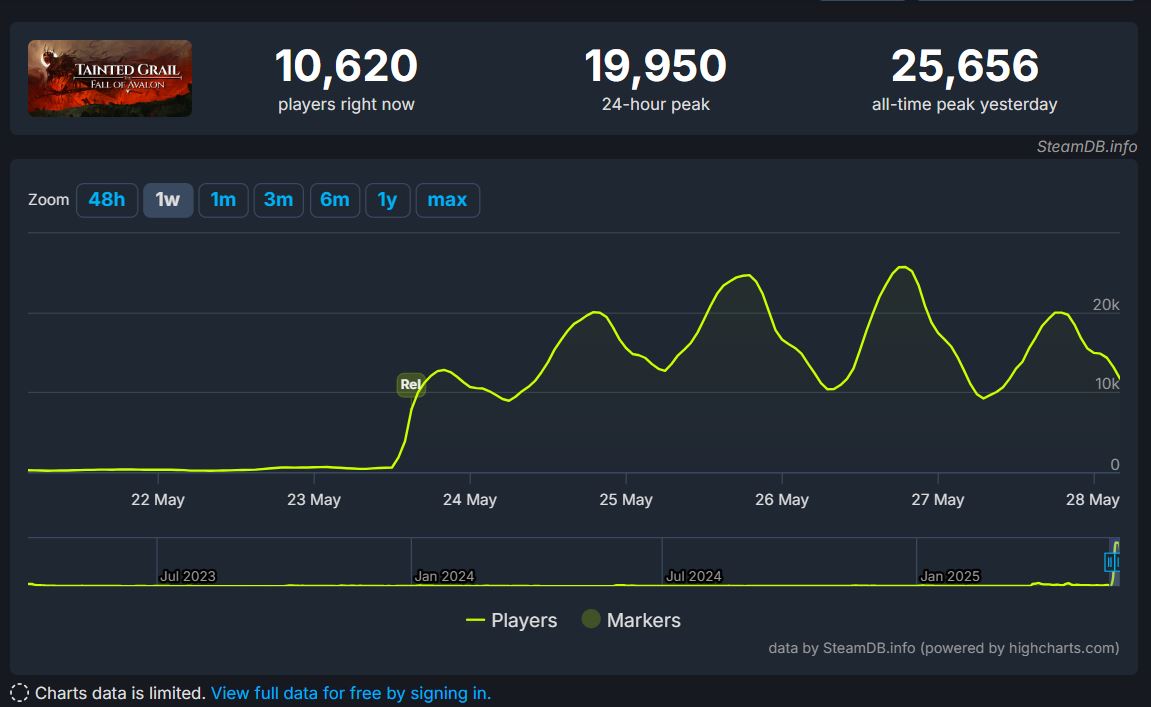Click the Jan 2024 navigator label
Screen dimensions: 1151x707
[x=444, y=576]
